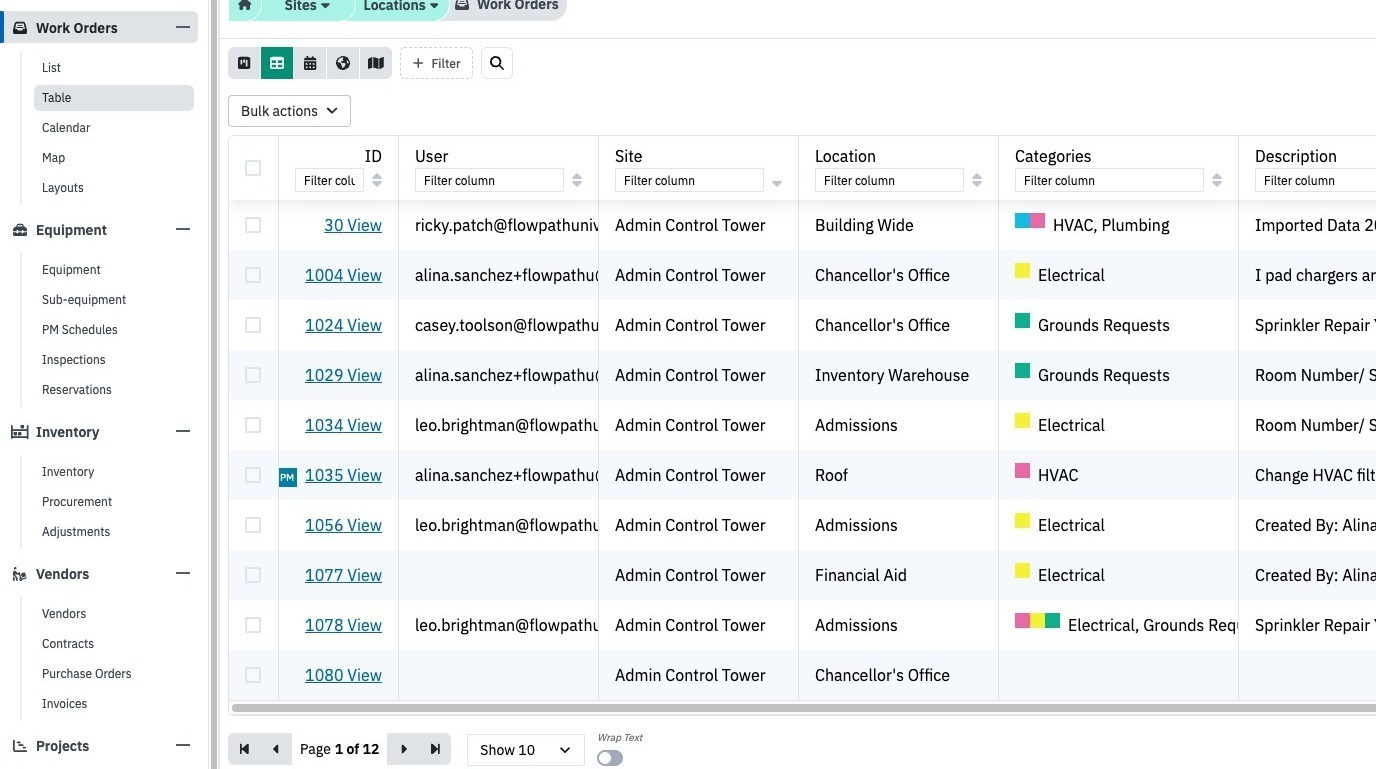The width and height of the screenshot is (1376, 769).
Task: Go to Purchase Orders in the sidebar
Action: (87, 674)
